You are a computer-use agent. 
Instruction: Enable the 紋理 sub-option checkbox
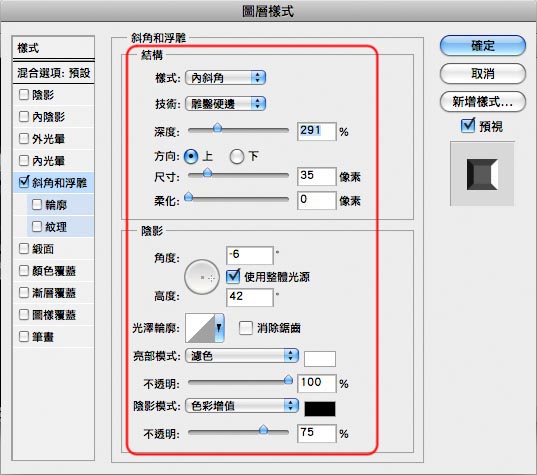coord(37,226)
